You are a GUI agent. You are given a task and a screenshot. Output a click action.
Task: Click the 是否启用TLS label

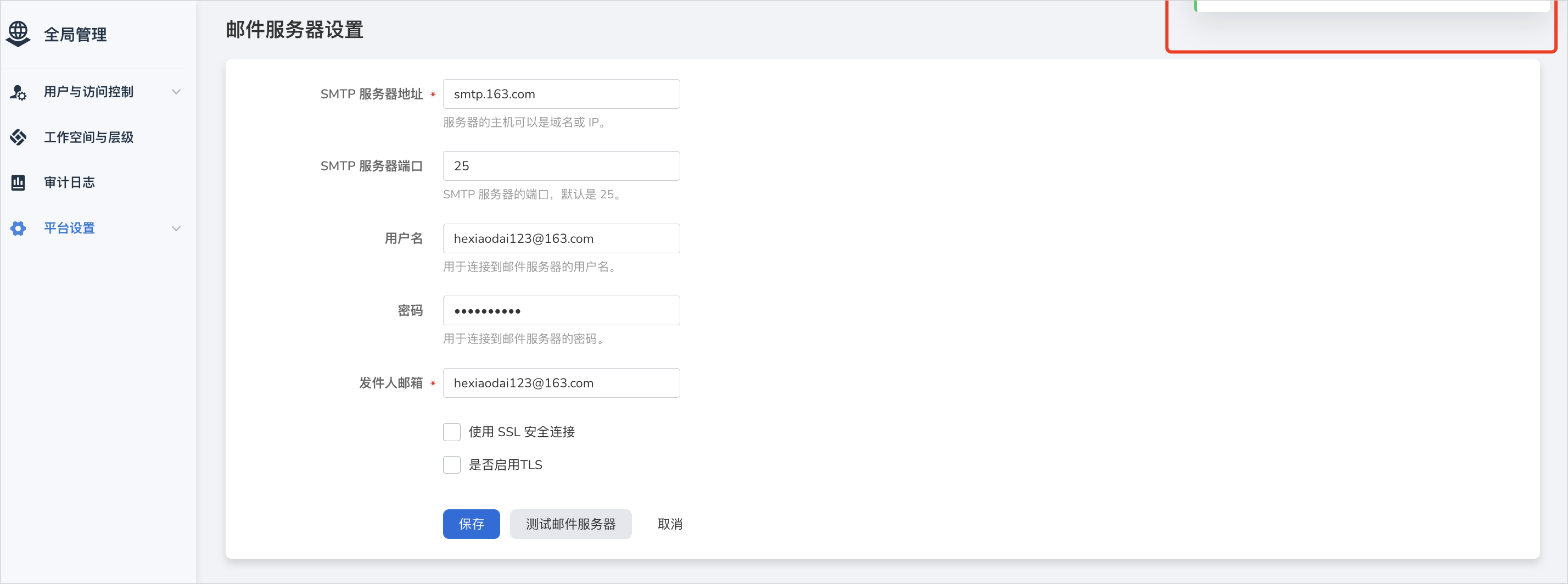point(505,465)
